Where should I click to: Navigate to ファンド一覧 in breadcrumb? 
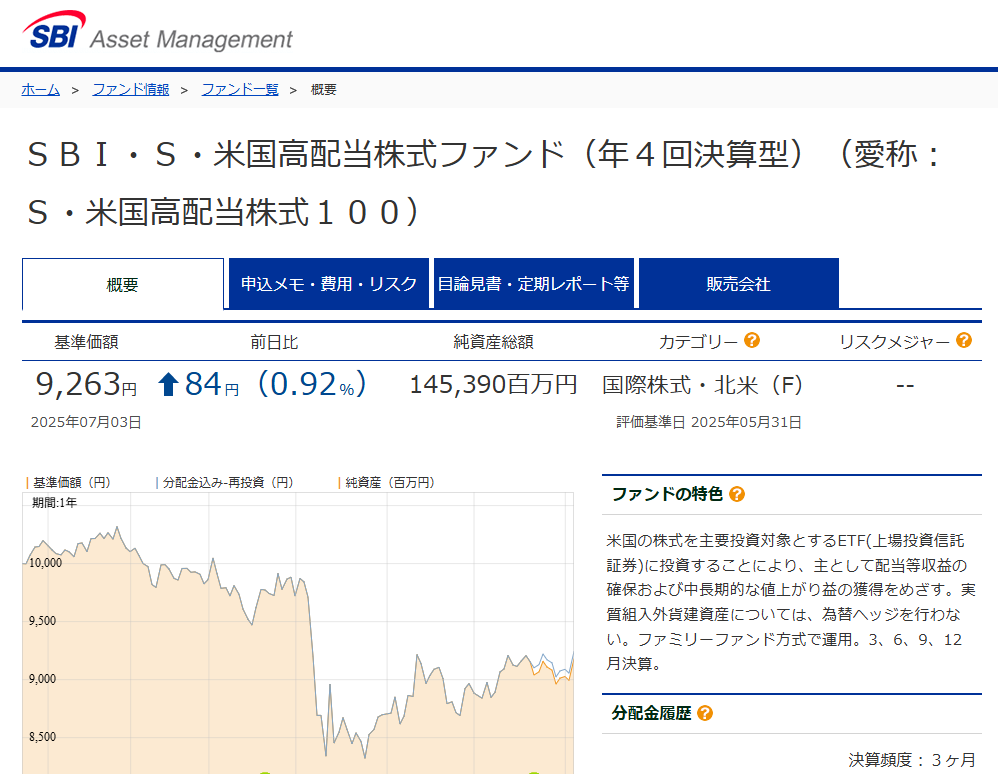coord(240,89)
